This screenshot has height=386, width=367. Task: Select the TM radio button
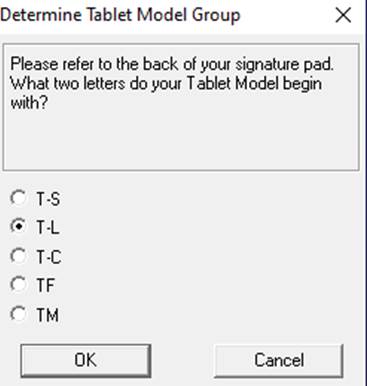18,314
